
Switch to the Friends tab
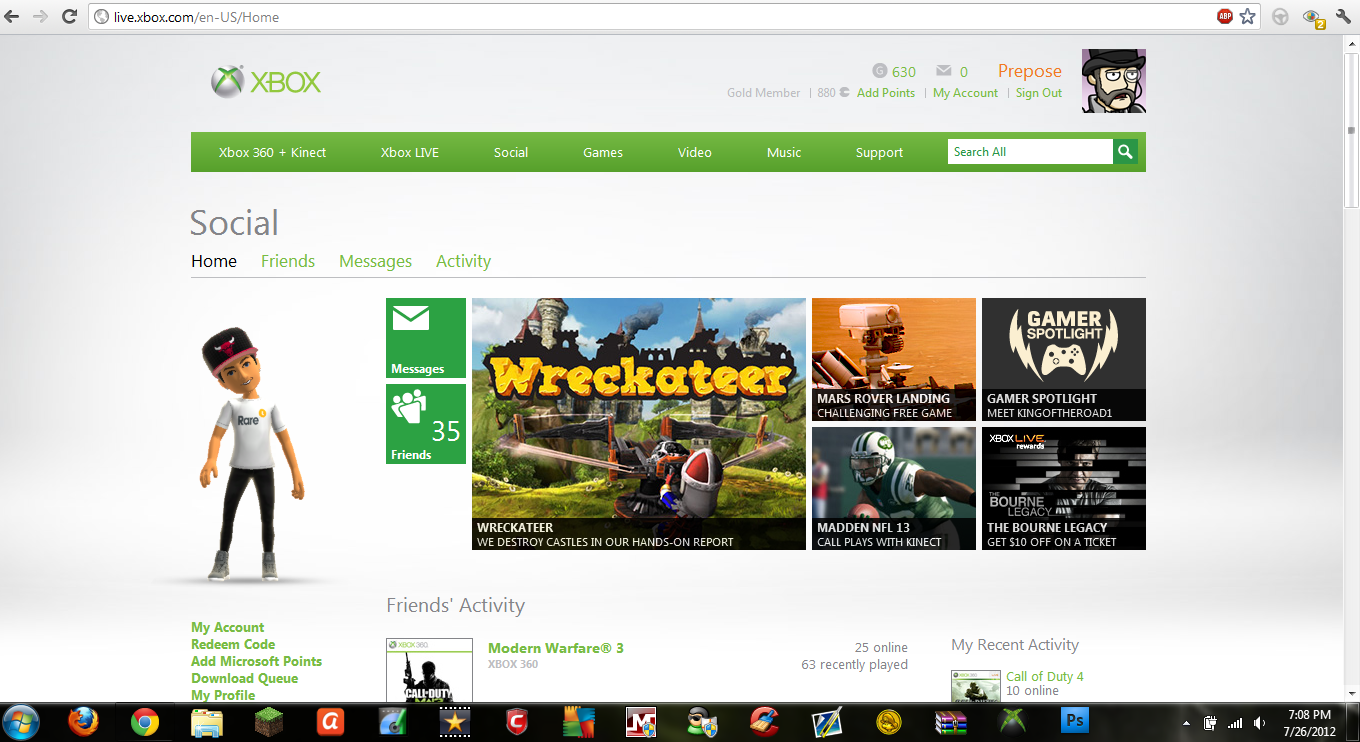click(x=288, y=261)
